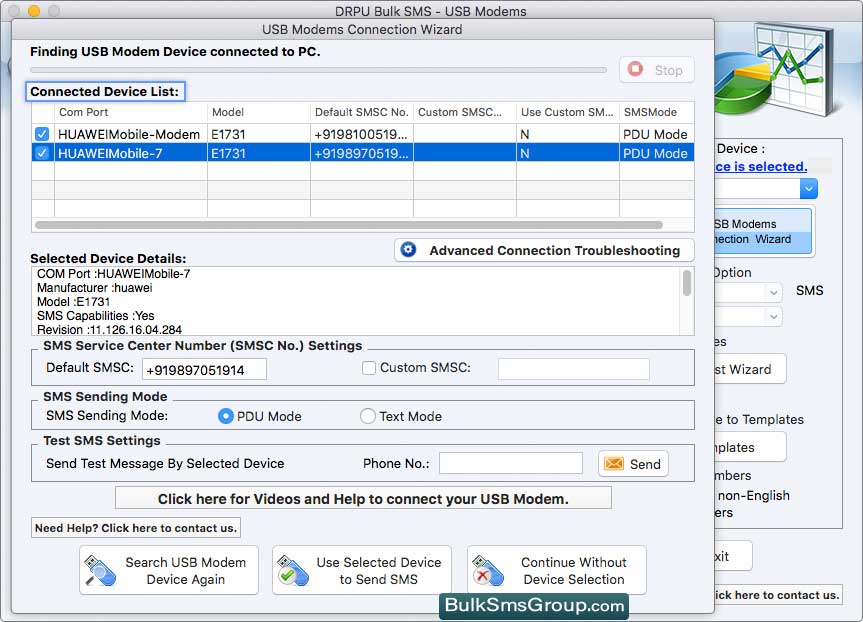The height and width of the screenshot is (622, 863).
Task: Click the device search progress bar
Action: coord(318,70)
